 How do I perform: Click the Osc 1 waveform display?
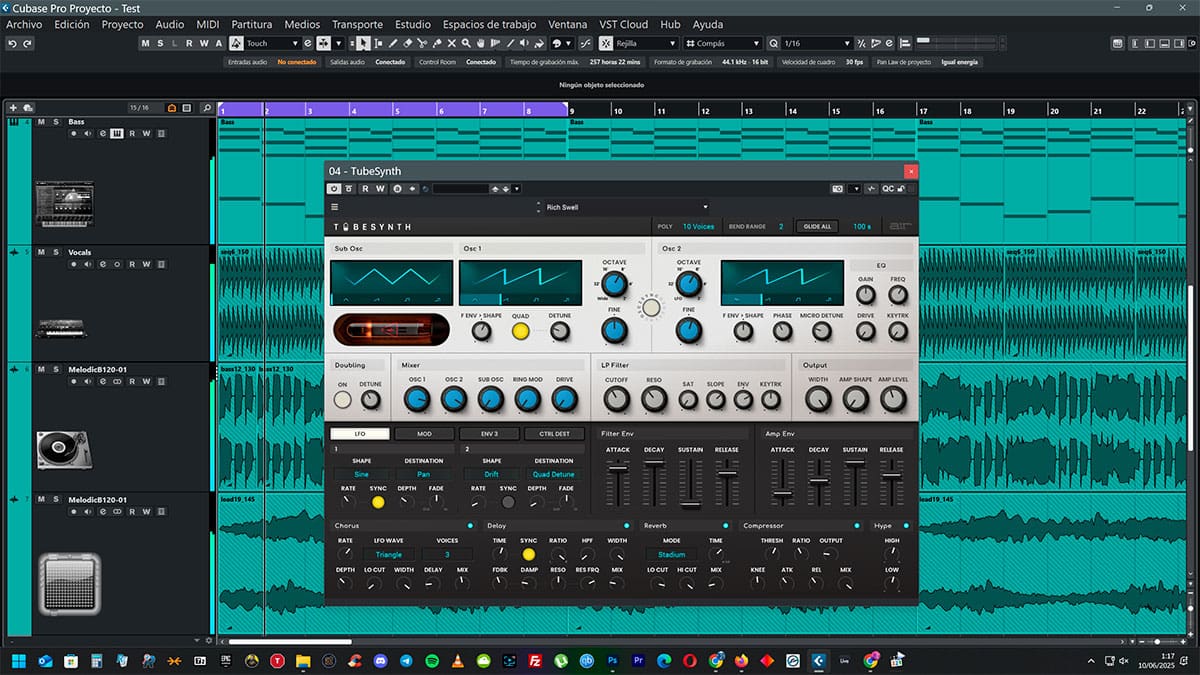point(520,283)
